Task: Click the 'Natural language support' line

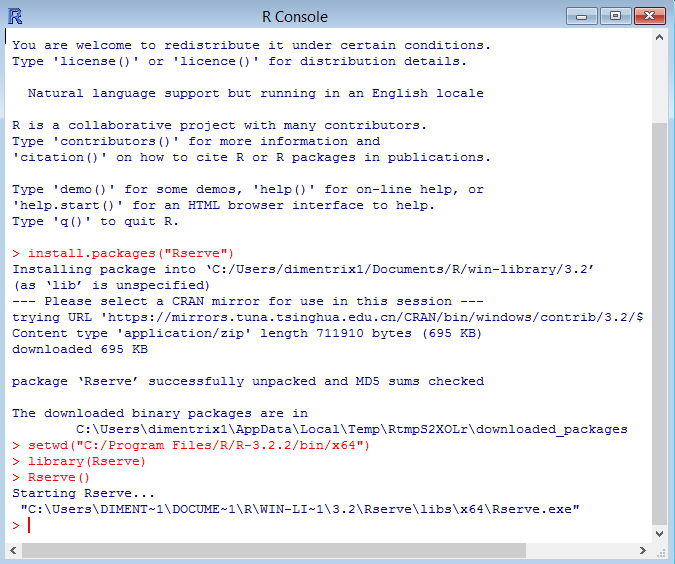Action: 256,93
